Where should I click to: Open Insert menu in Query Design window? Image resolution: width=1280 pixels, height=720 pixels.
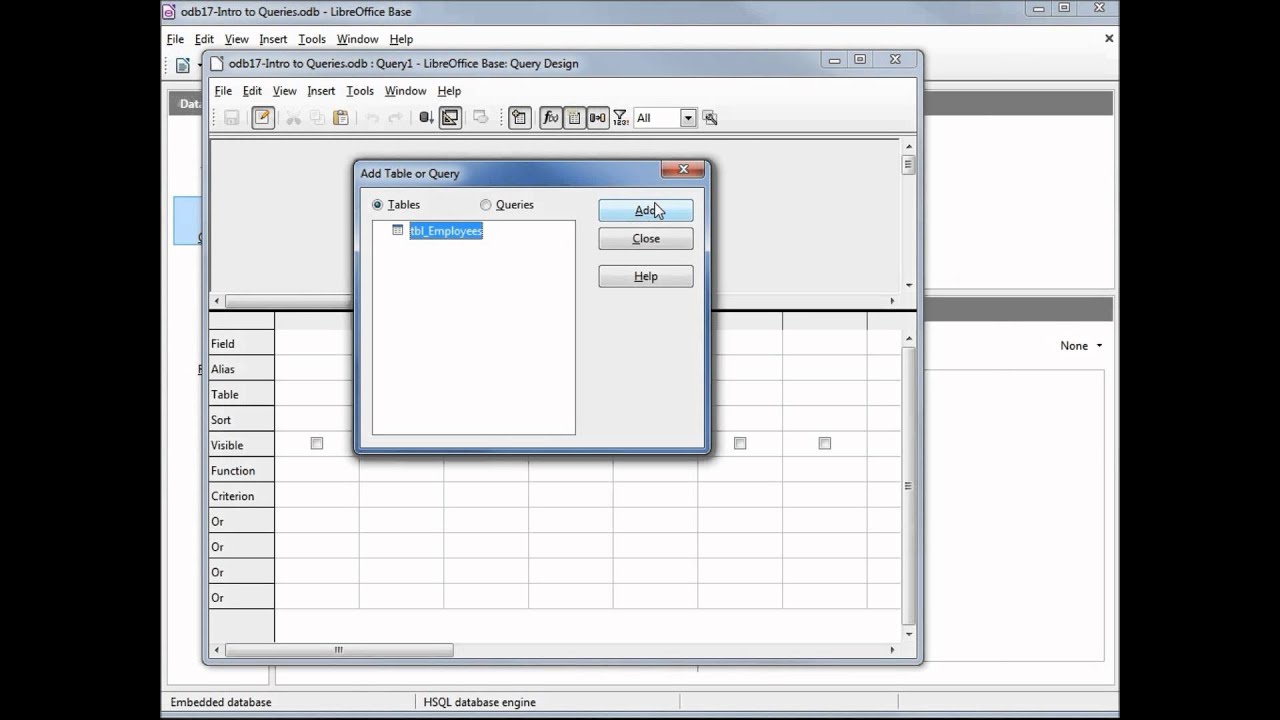tap(321, 91)
